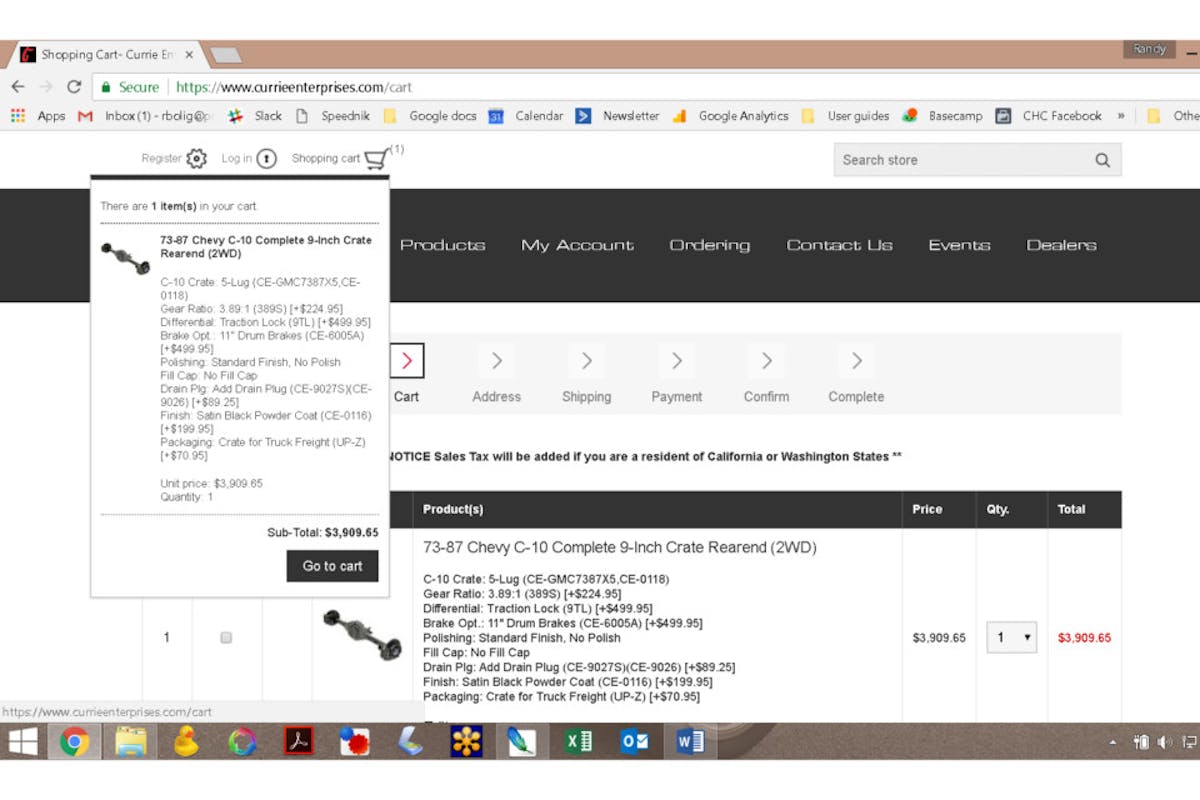Open Excel from the taskbar

(578, 742)
